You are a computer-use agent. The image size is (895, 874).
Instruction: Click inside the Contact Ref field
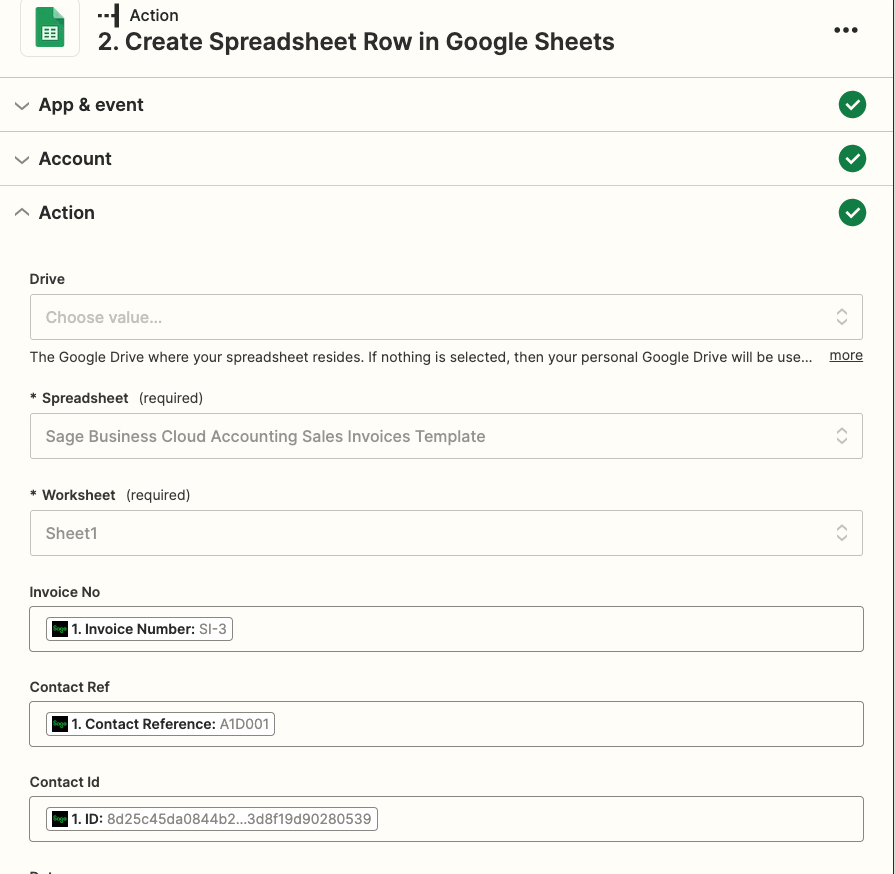pyautogui.click(x=446, y=724)
